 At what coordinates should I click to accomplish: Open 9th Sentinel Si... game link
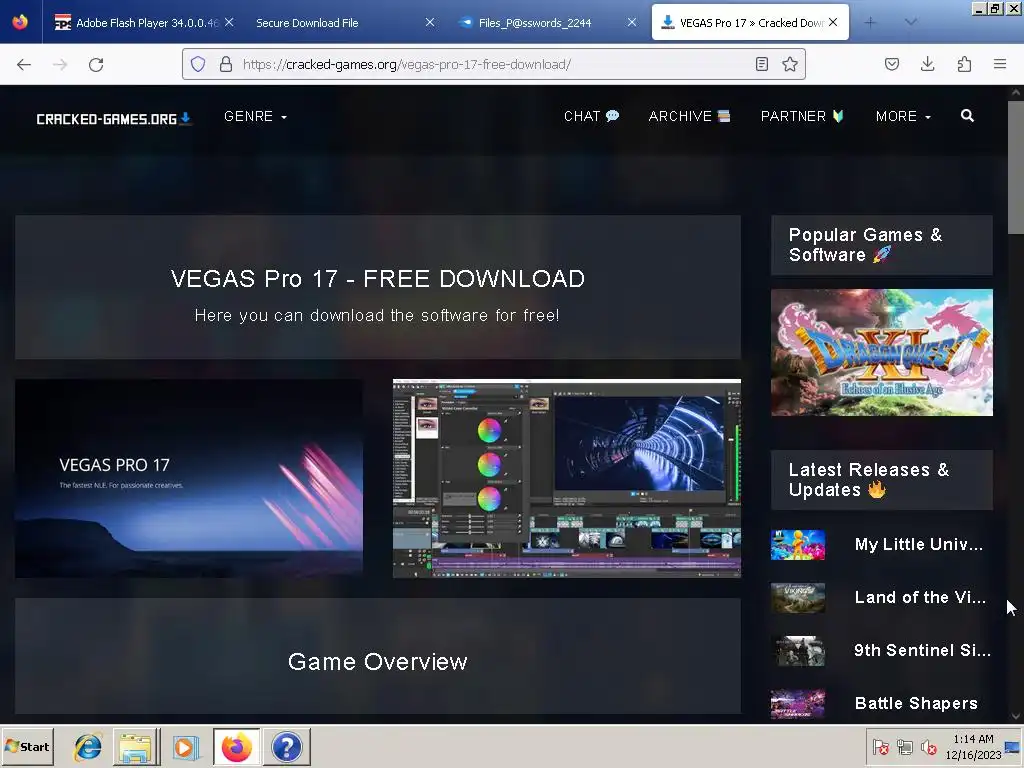pyautogui.click(x=922, y=650)
